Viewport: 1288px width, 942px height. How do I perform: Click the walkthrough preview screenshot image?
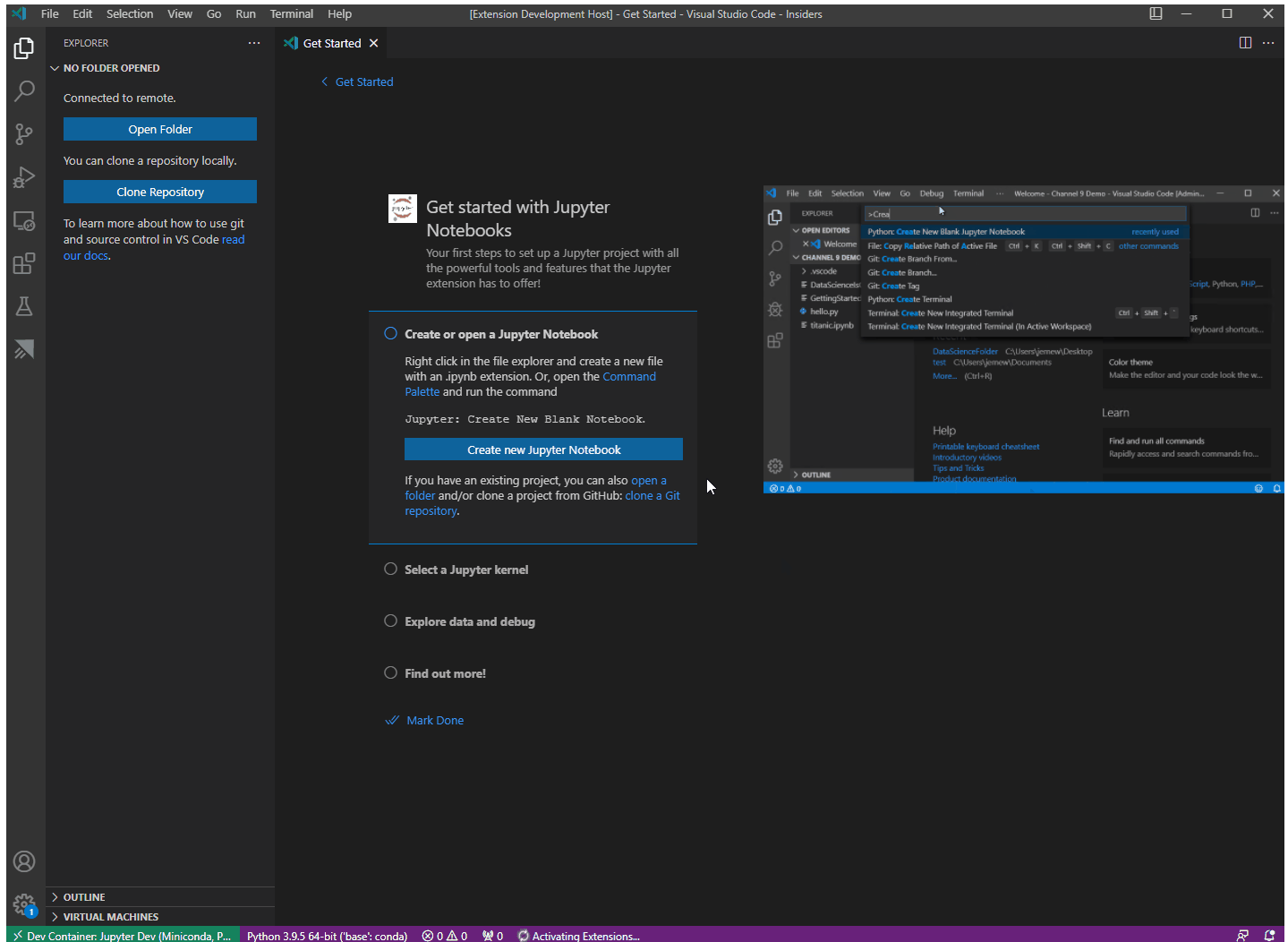click(x=1023, y=339)
